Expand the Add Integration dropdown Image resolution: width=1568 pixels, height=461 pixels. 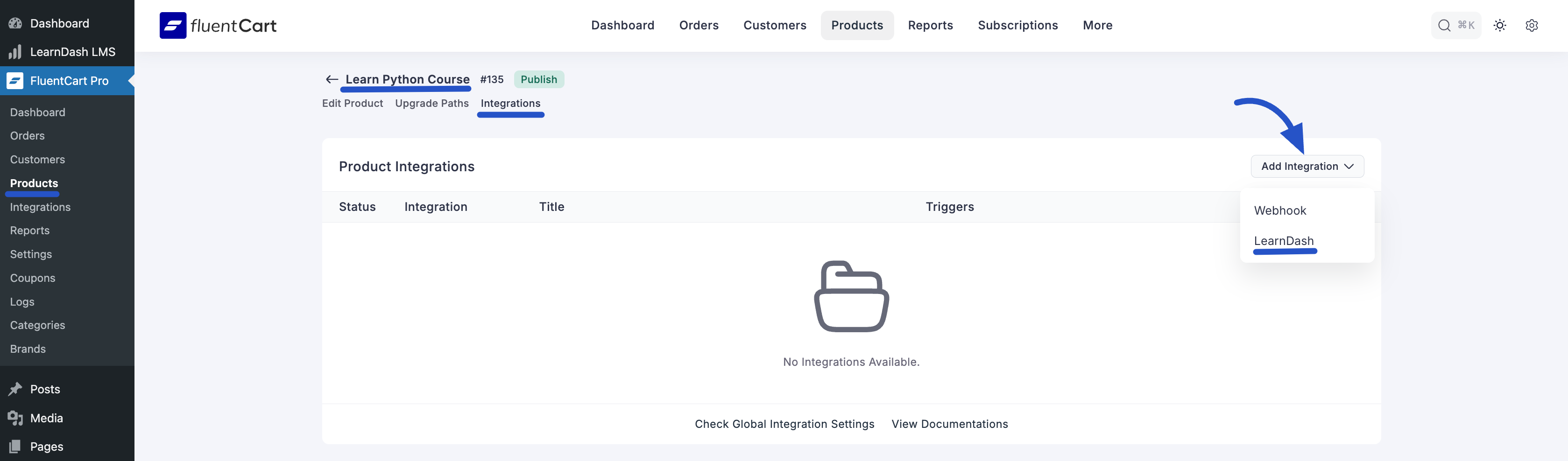point(1307,167)
